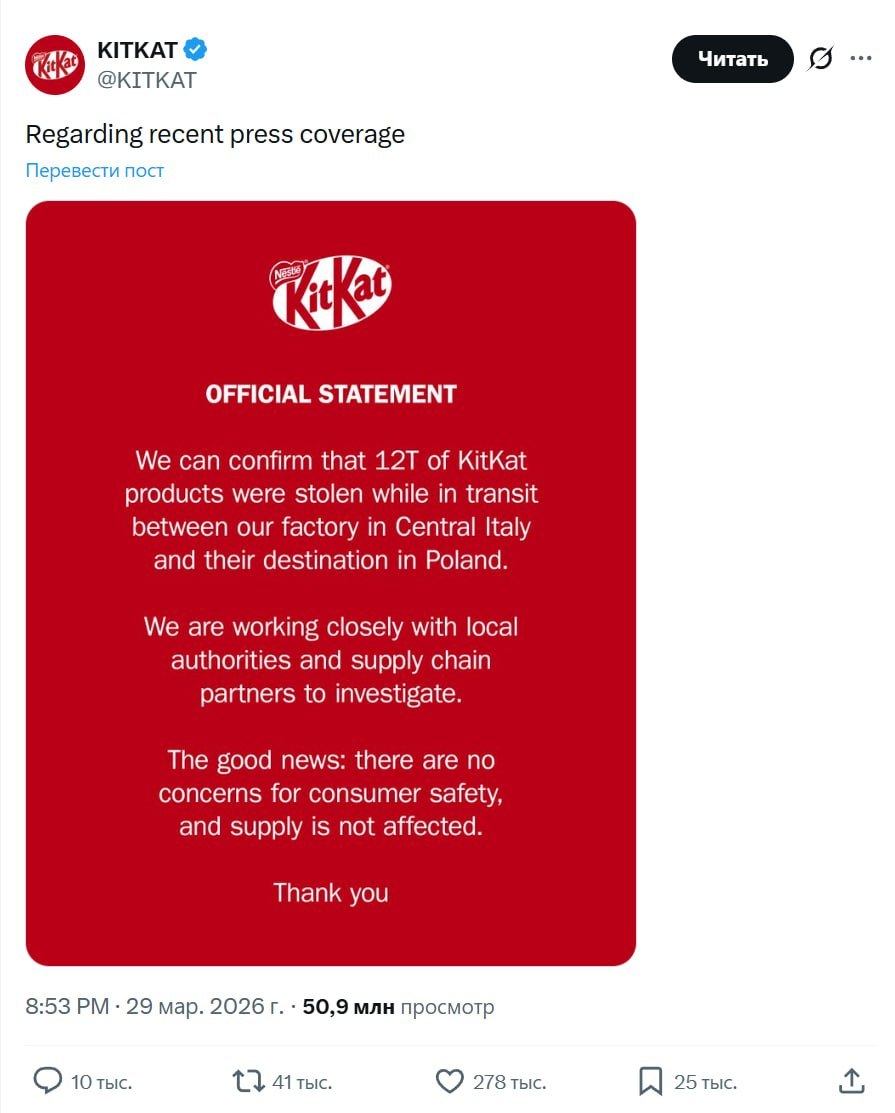The image size is (895, 1113).
Task: Click the share upload icon
Action: (x=851, y=1080)
